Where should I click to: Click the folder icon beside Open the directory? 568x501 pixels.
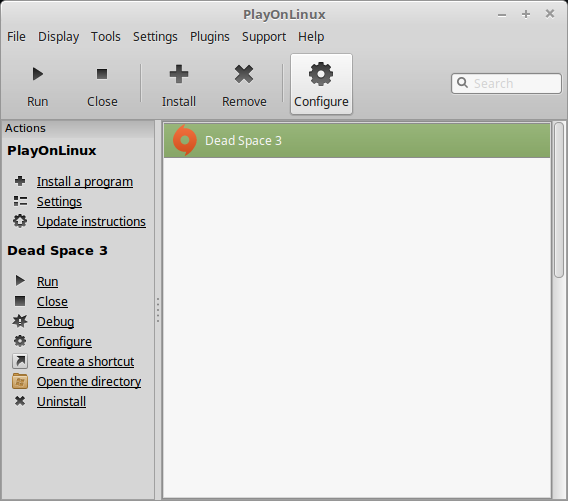(20, 381)
